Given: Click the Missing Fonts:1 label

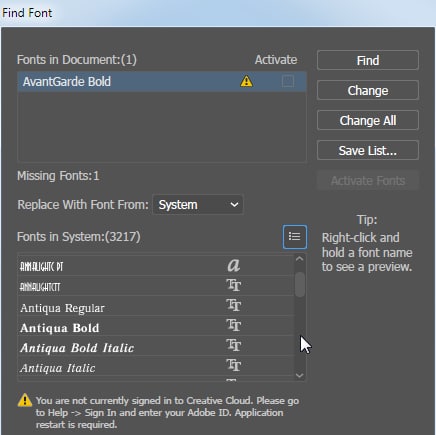Looking at the screenshot, I should (58, 176).
